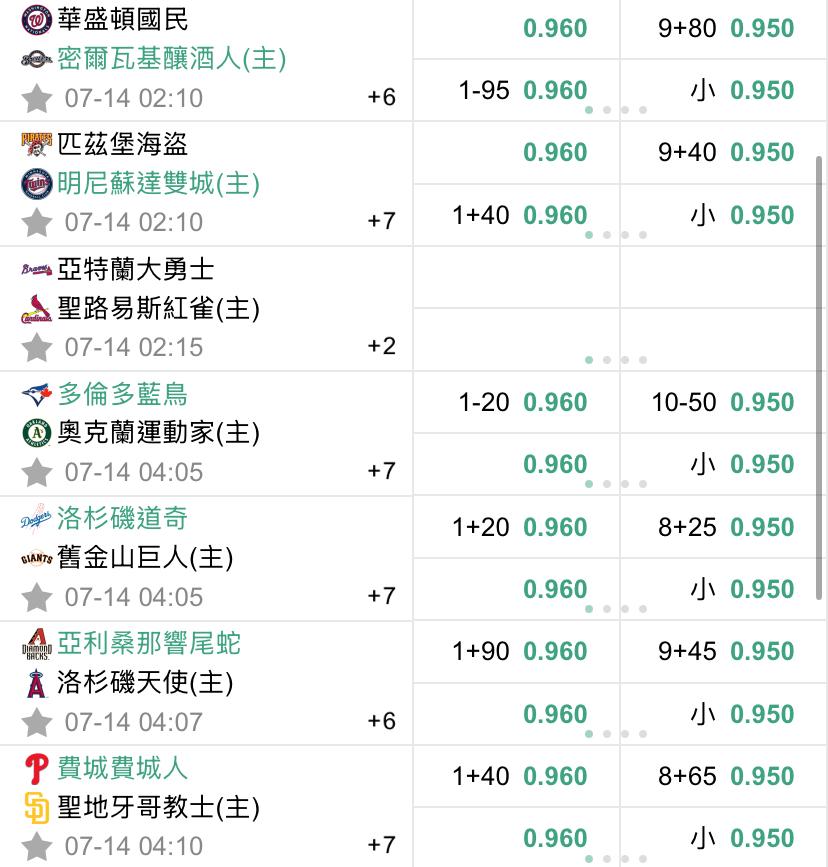
Task: Click the Washington Nationals team logo
Action: pos(37,20)
